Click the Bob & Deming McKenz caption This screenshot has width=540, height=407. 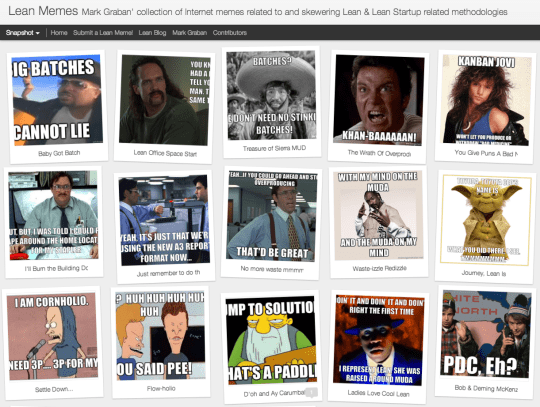(486, 388)
